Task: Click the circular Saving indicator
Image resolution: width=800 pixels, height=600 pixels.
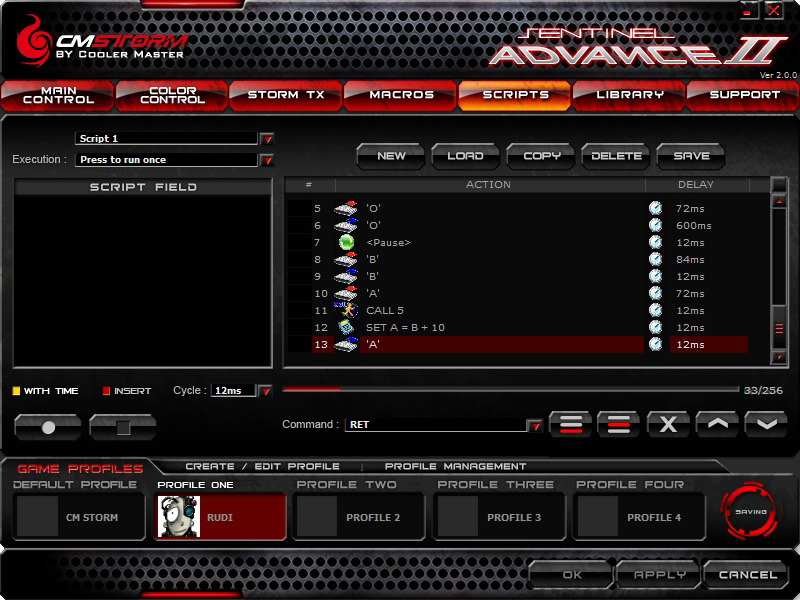Action: click(751, 511)
